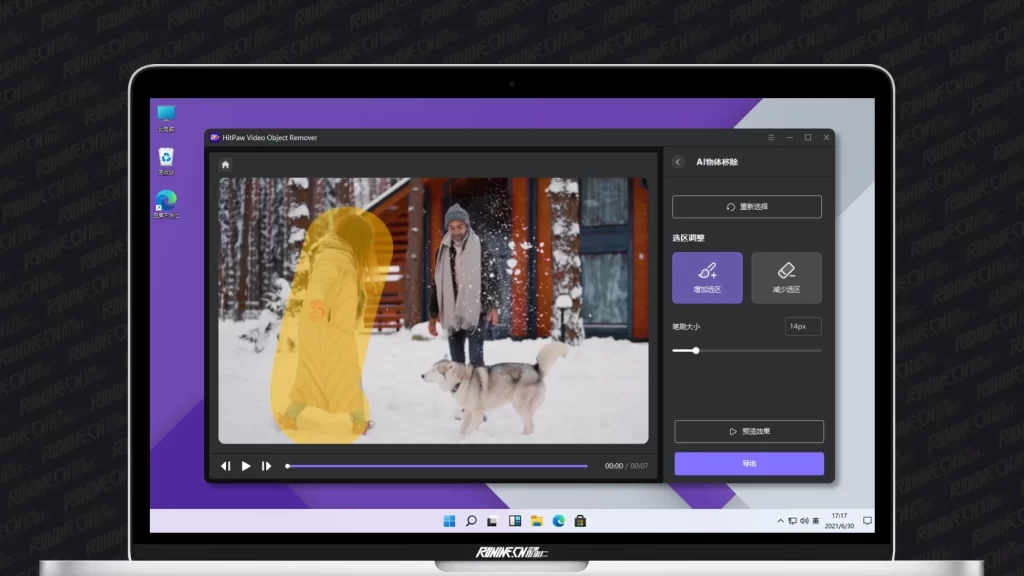Click the 重新选择 reselect button
The width and height of the screenshot is (1024, 576).
click(x=747, y=207)
